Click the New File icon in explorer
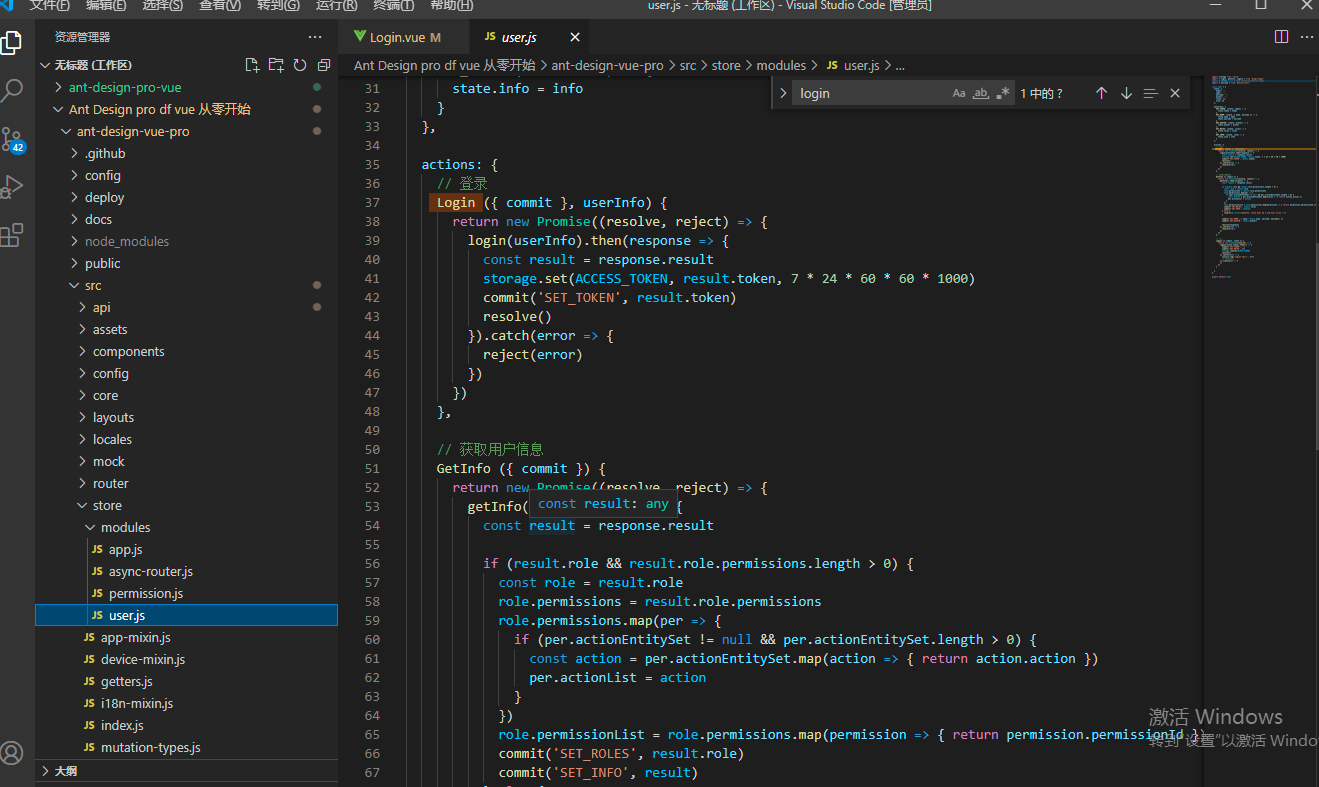1319x787 pixels. [x=252, y=65]
